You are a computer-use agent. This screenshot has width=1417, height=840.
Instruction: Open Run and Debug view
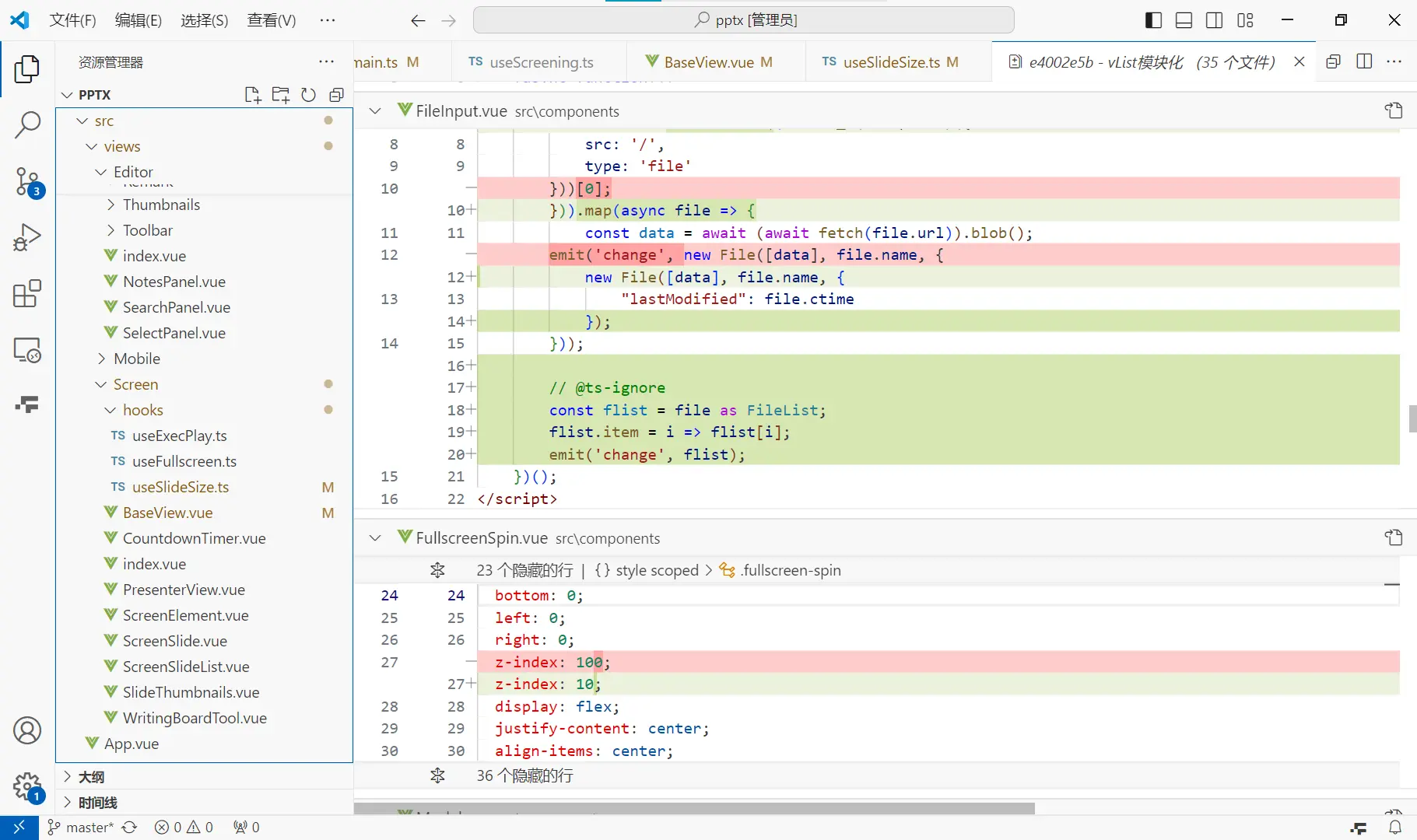27,237
